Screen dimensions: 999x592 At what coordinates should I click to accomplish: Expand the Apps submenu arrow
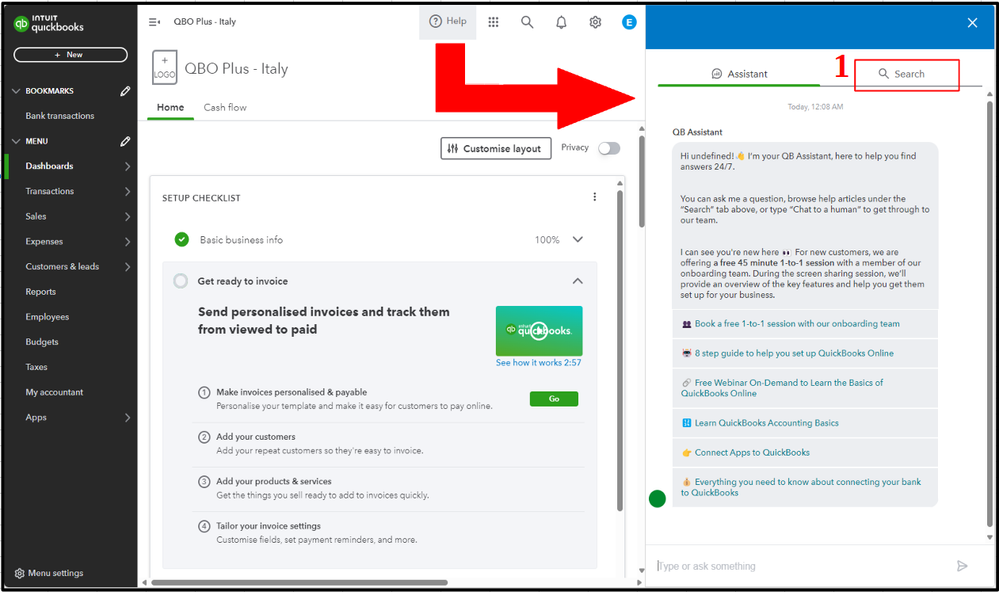click(x=127, y=417)
